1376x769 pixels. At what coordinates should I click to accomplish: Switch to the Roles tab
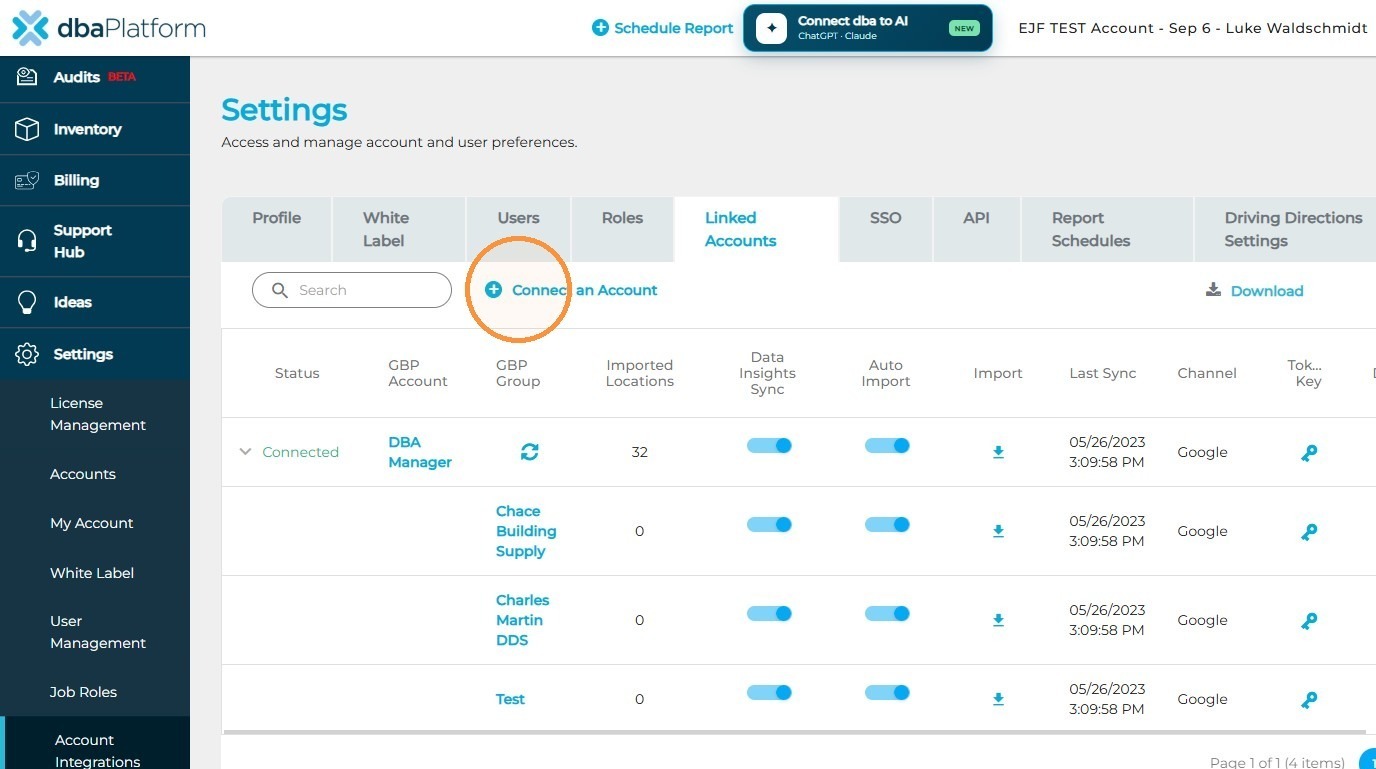622,229
